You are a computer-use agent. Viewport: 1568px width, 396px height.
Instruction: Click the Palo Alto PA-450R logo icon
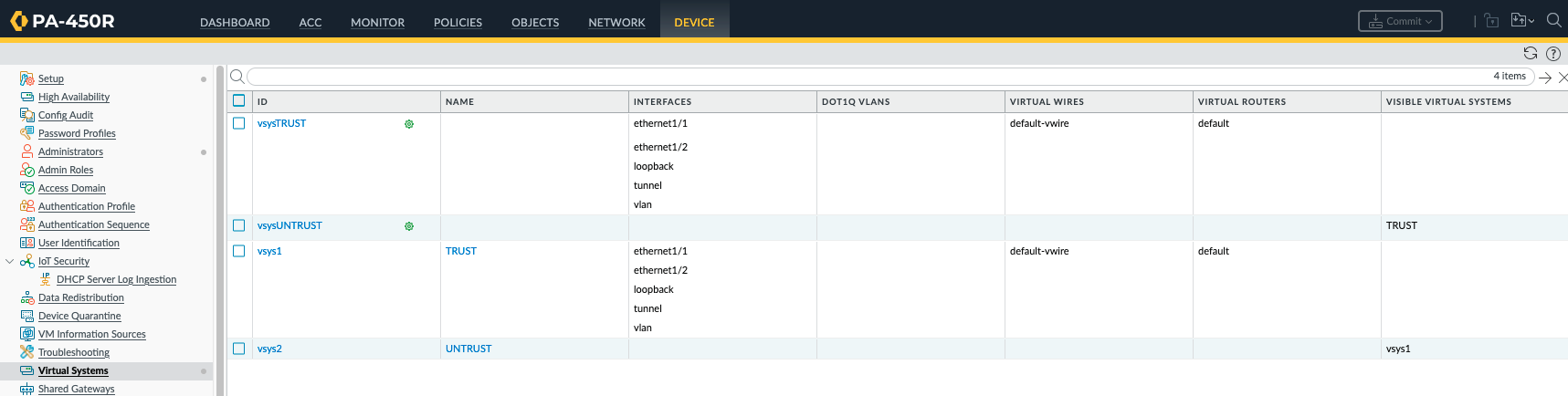coord(18,21)
